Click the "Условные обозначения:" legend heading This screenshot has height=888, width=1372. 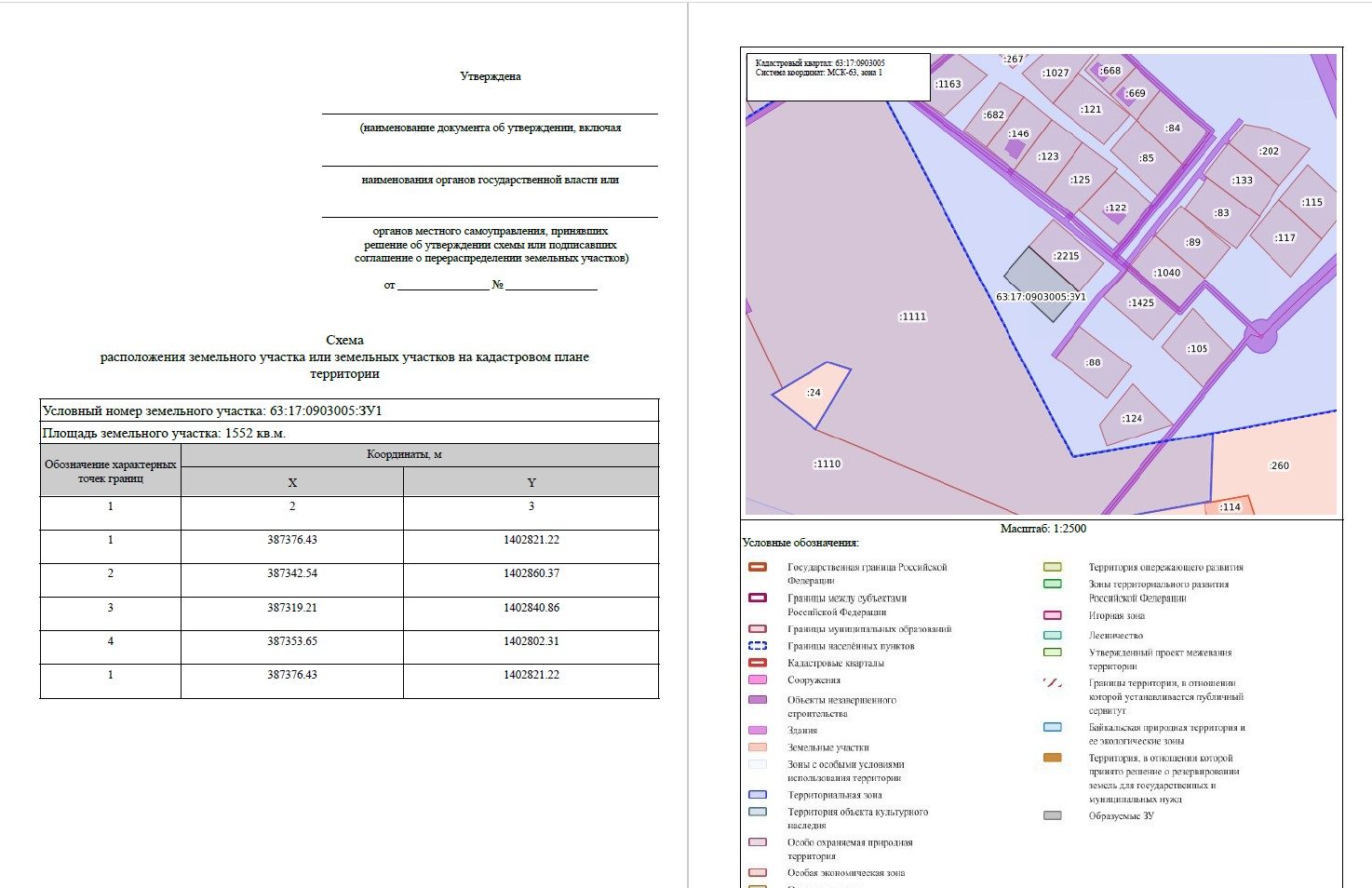tap(800, 543)
